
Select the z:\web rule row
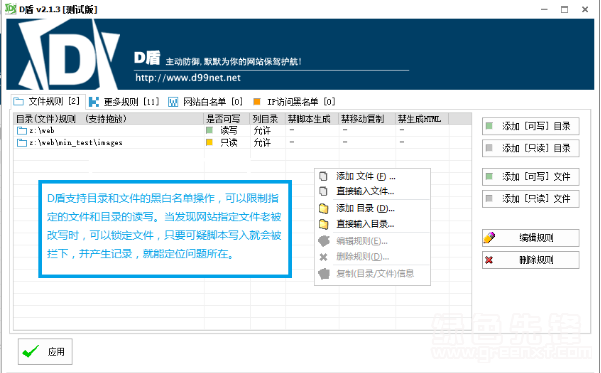pyautogui.click(x=242, y=131)
